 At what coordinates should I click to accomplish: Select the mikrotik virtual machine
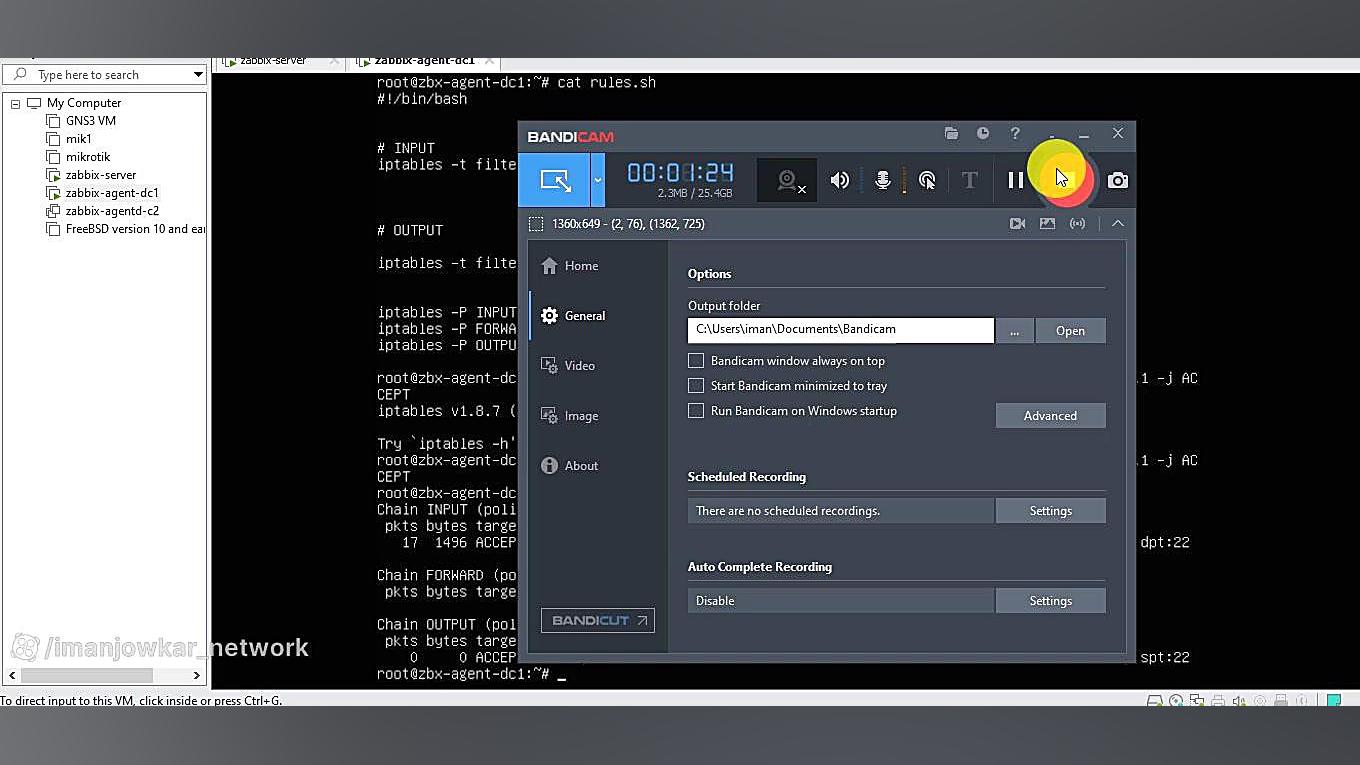coord(88,157)
